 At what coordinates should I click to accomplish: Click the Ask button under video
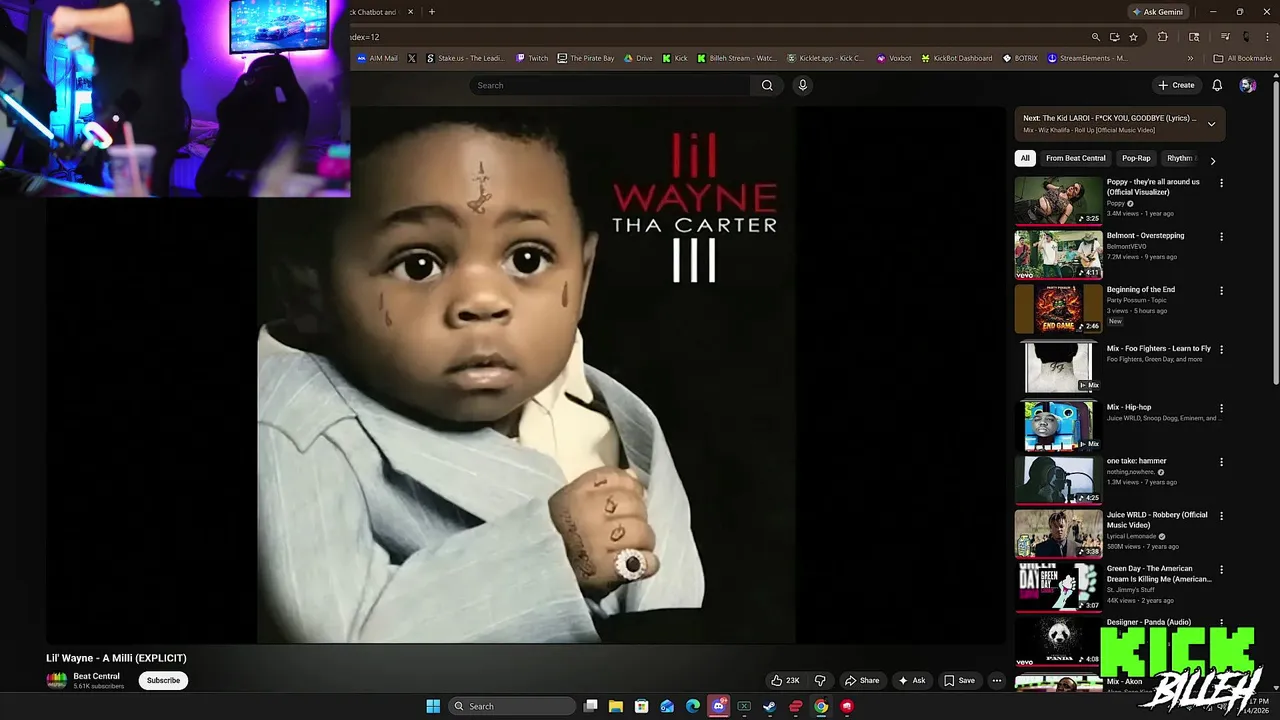[x=912, y=680]
